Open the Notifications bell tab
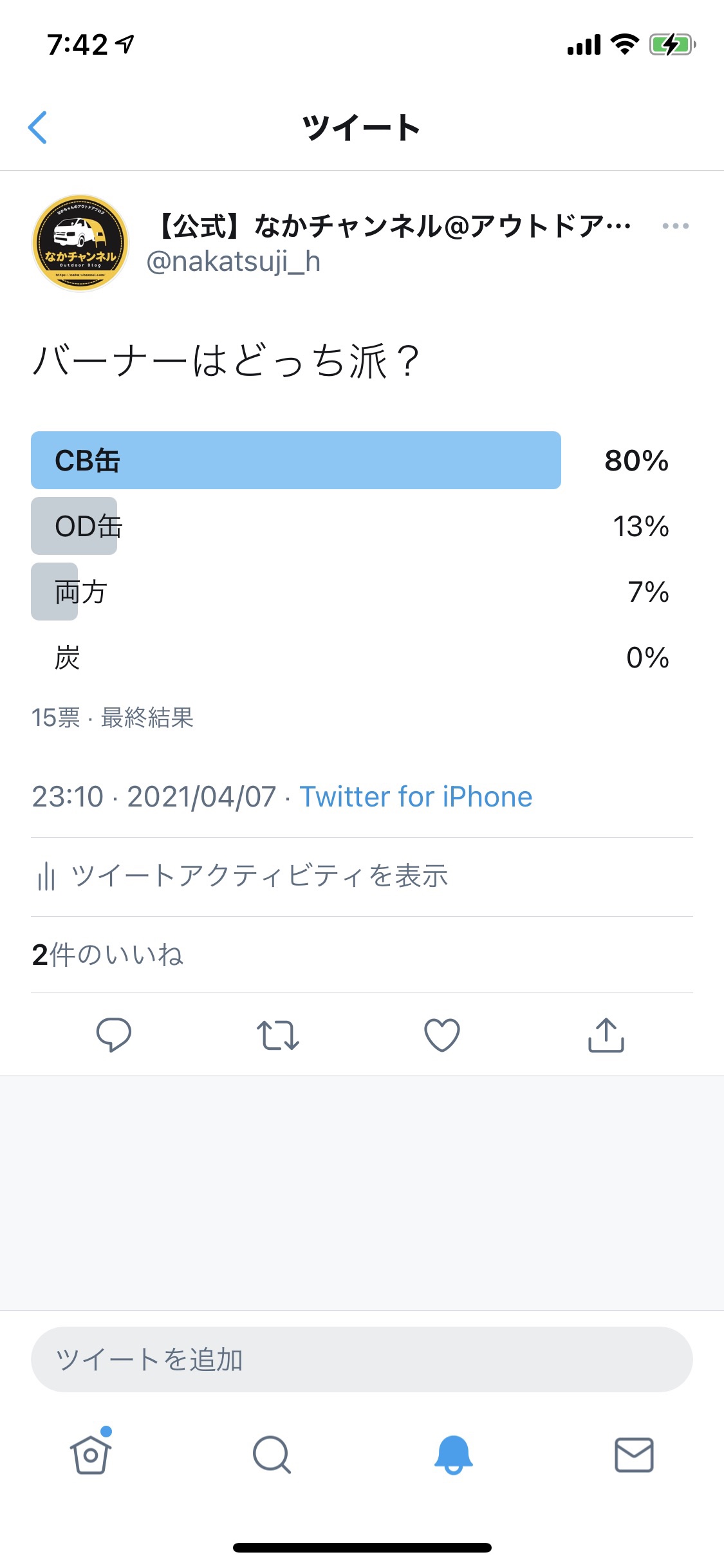The image size is (724, 1568). [x=453, y=1455]
